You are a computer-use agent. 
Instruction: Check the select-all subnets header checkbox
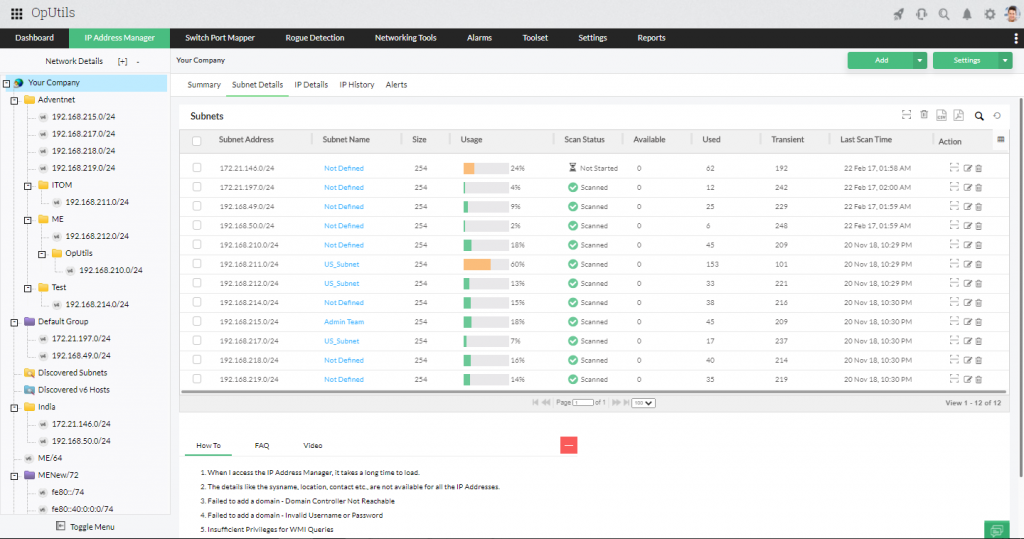point(197,141)
